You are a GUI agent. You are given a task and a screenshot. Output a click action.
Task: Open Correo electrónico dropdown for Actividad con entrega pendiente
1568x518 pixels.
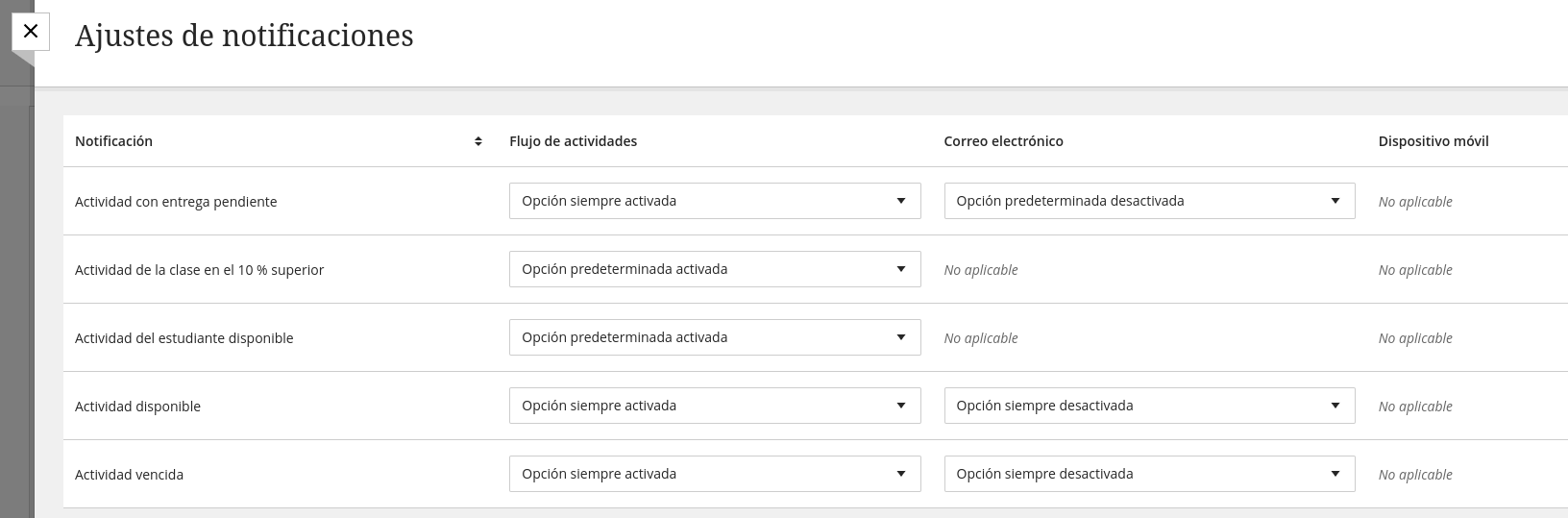(1149, 201)
